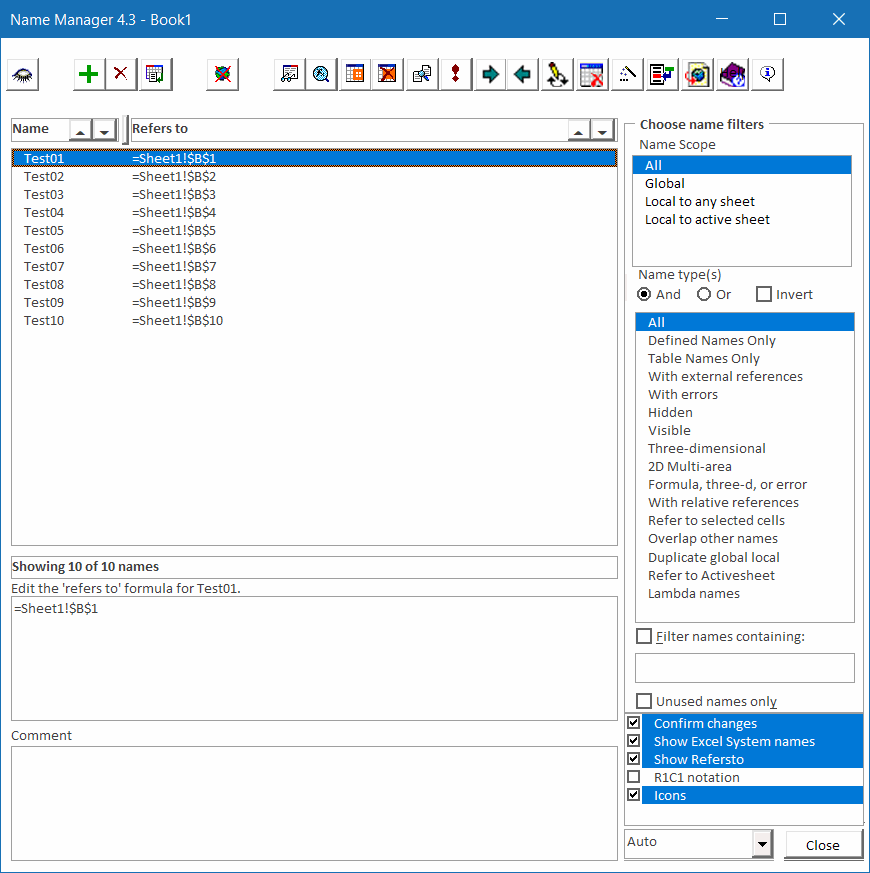Viewport: 870px width, 873px height.
Task: Click the colored list with arrow icon
Action: 662,74
